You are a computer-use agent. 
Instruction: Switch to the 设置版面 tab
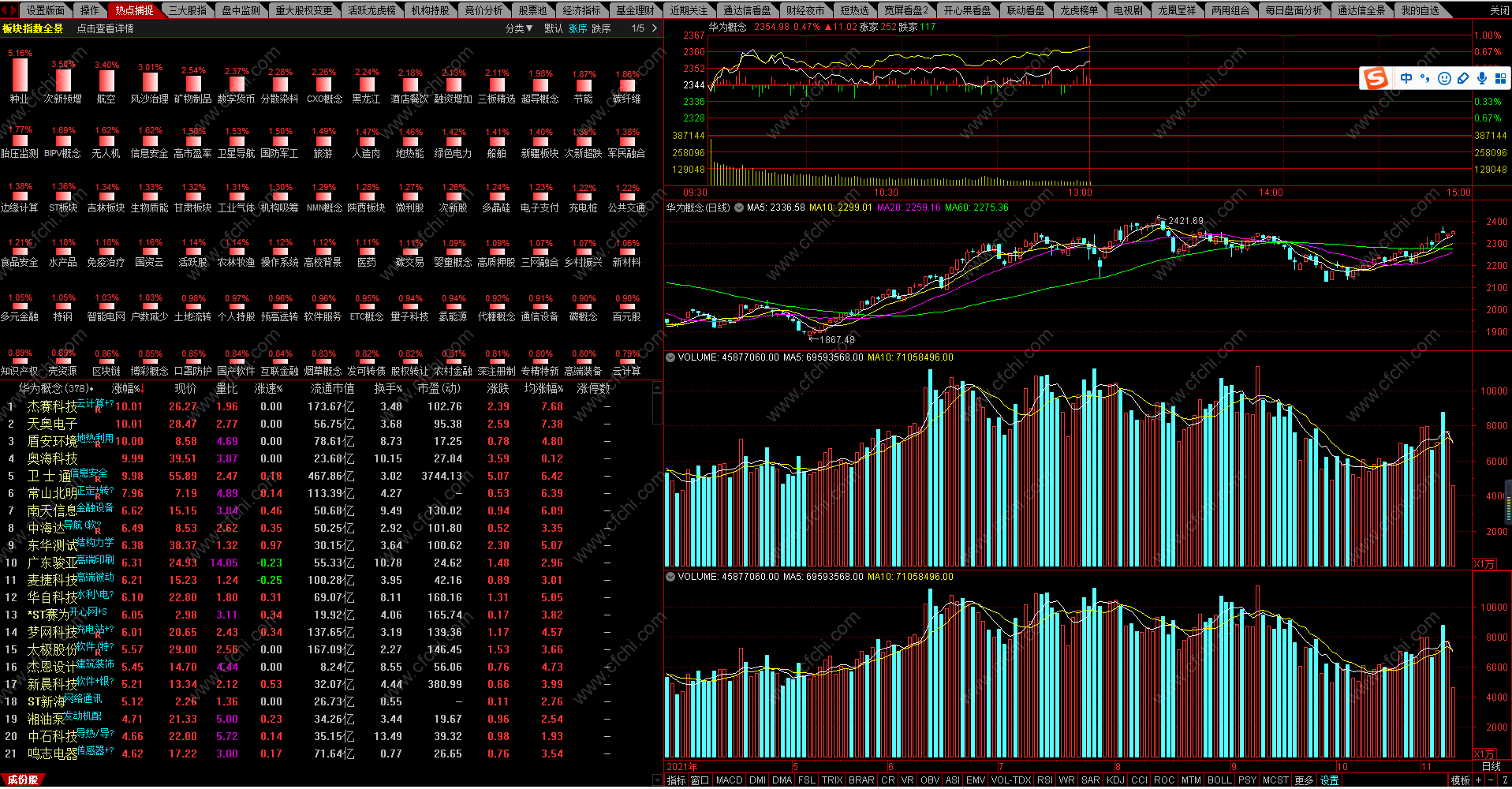(x=46, y=10)
